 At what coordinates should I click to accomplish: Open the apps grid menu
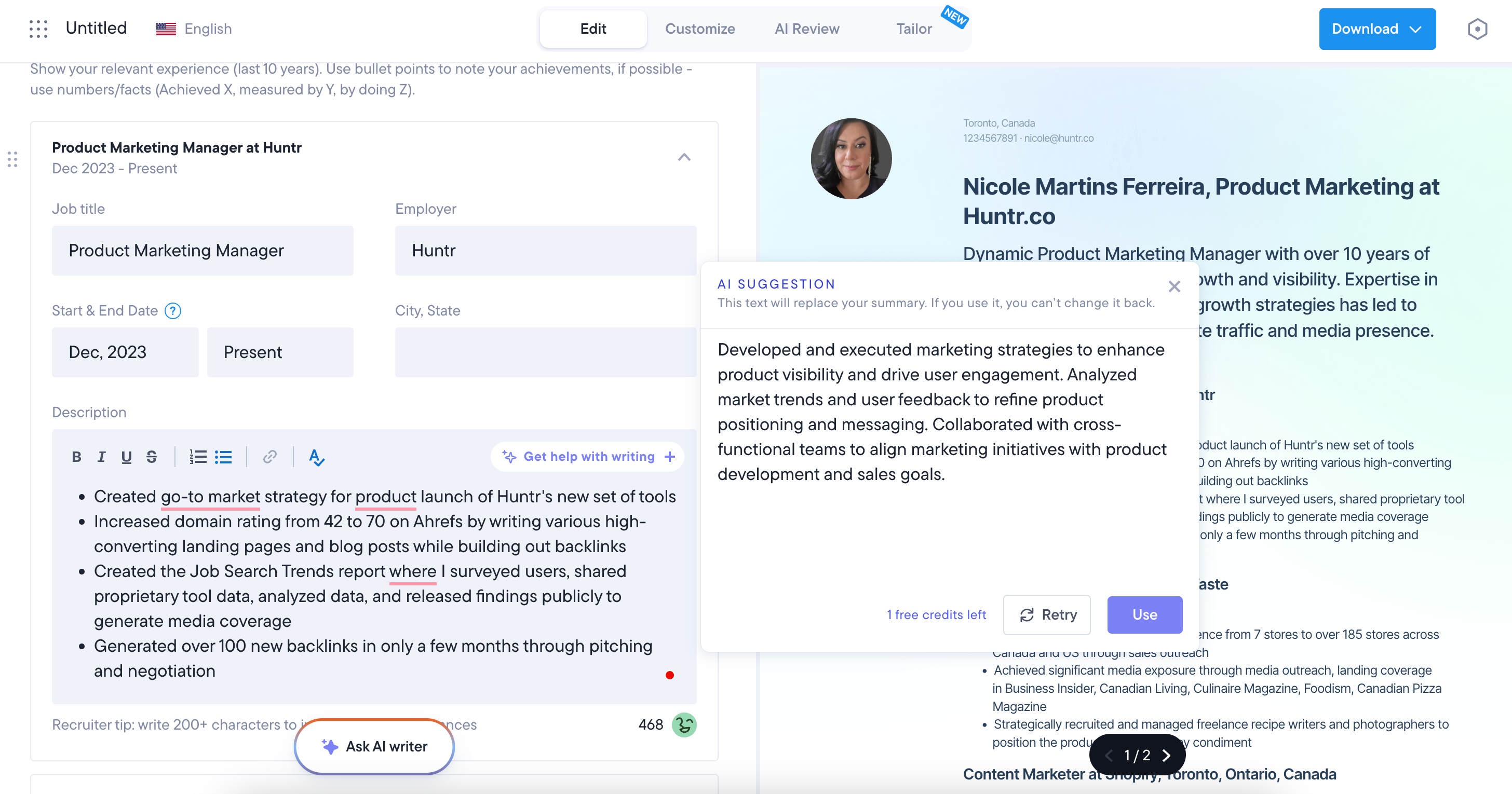tap(38, 29)
